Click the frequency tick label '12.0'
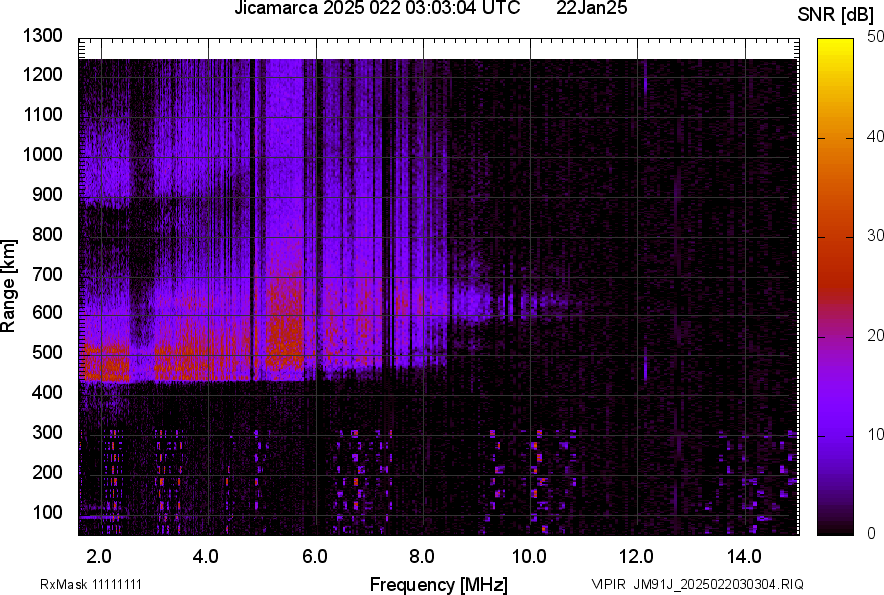Viewport: 884px width, 595px height. pos(636,557)
